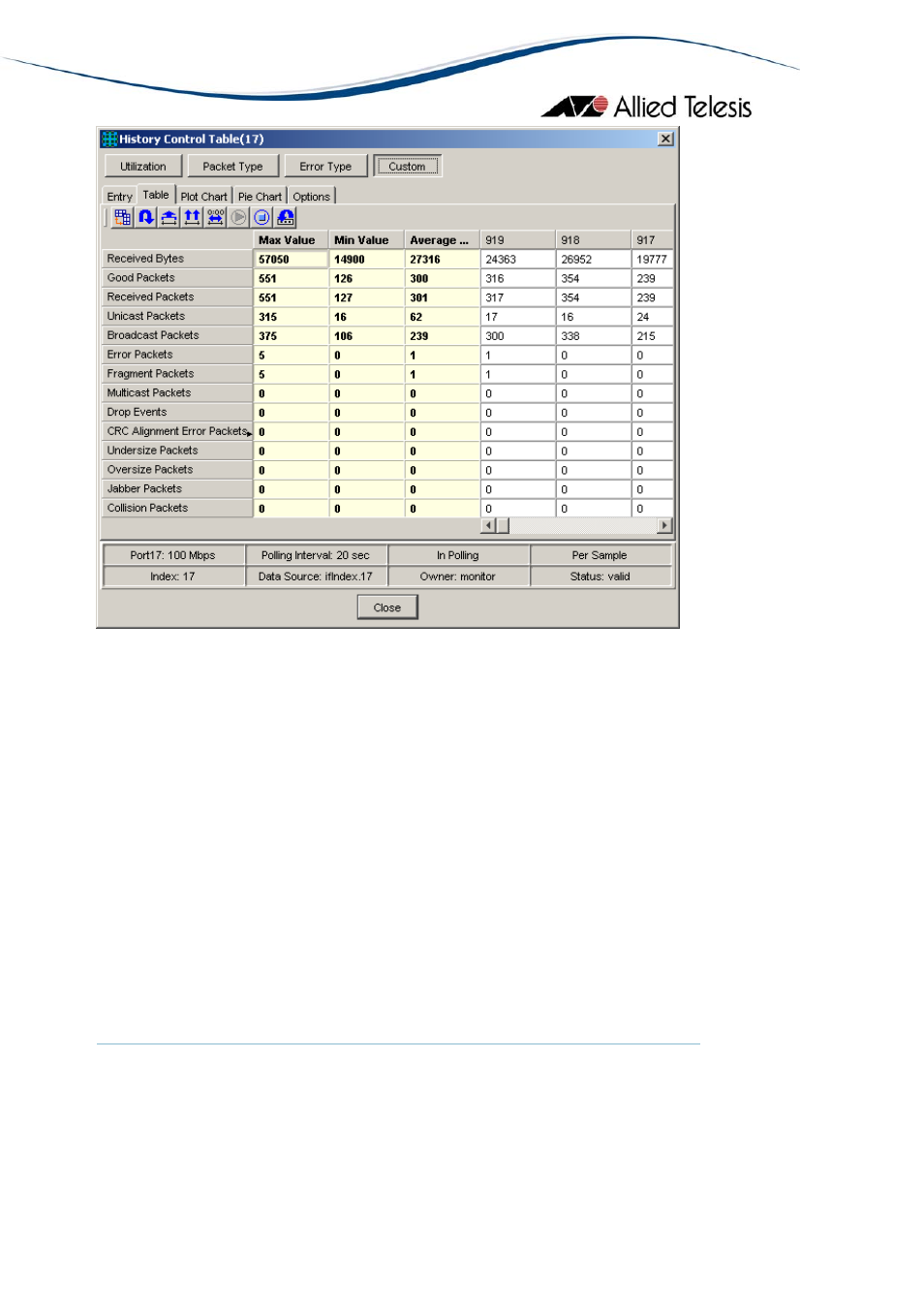Viewport: 924px width, 1308px height.
Task: Click the Average column header
Action: [442, 240]
